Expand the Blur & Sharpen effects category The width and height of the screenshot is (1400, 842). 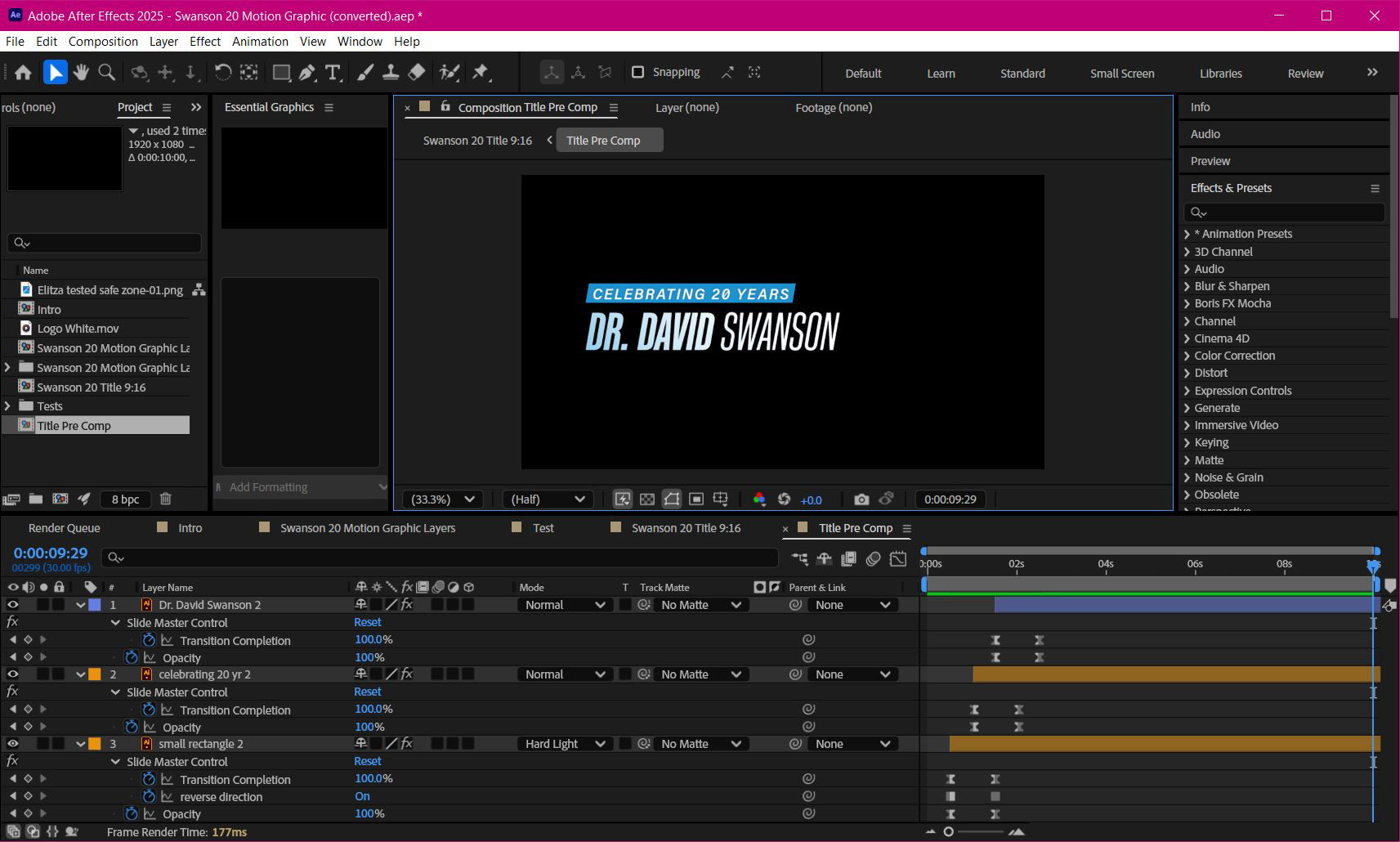click(x=1187, y=286)
